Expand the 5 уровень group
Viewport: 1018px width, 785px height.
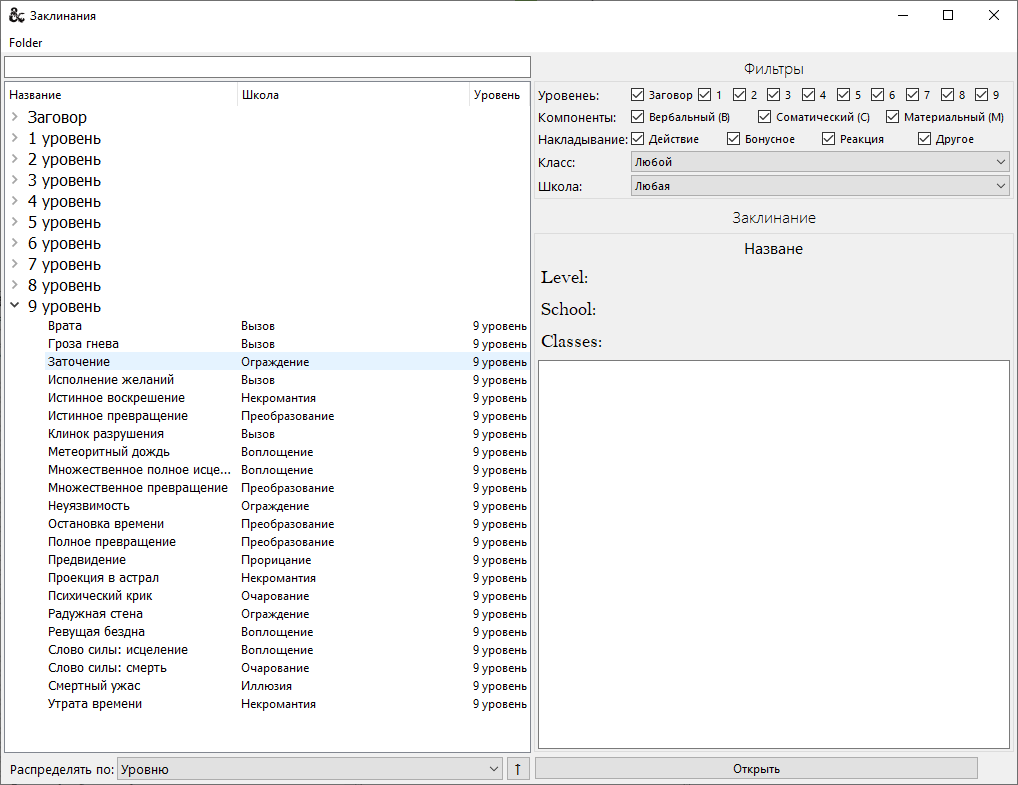pyautogui.click(x=15, y=222)
